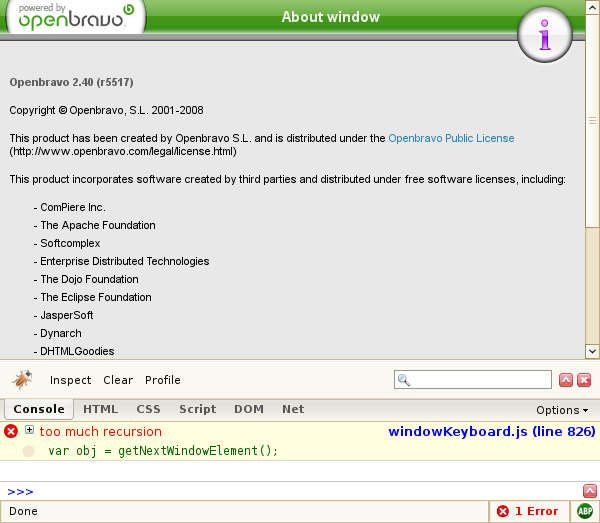Screen dimensions: 600x523
Task: Click the red error icon beside too much recursion
Action: tap(11, 432)
